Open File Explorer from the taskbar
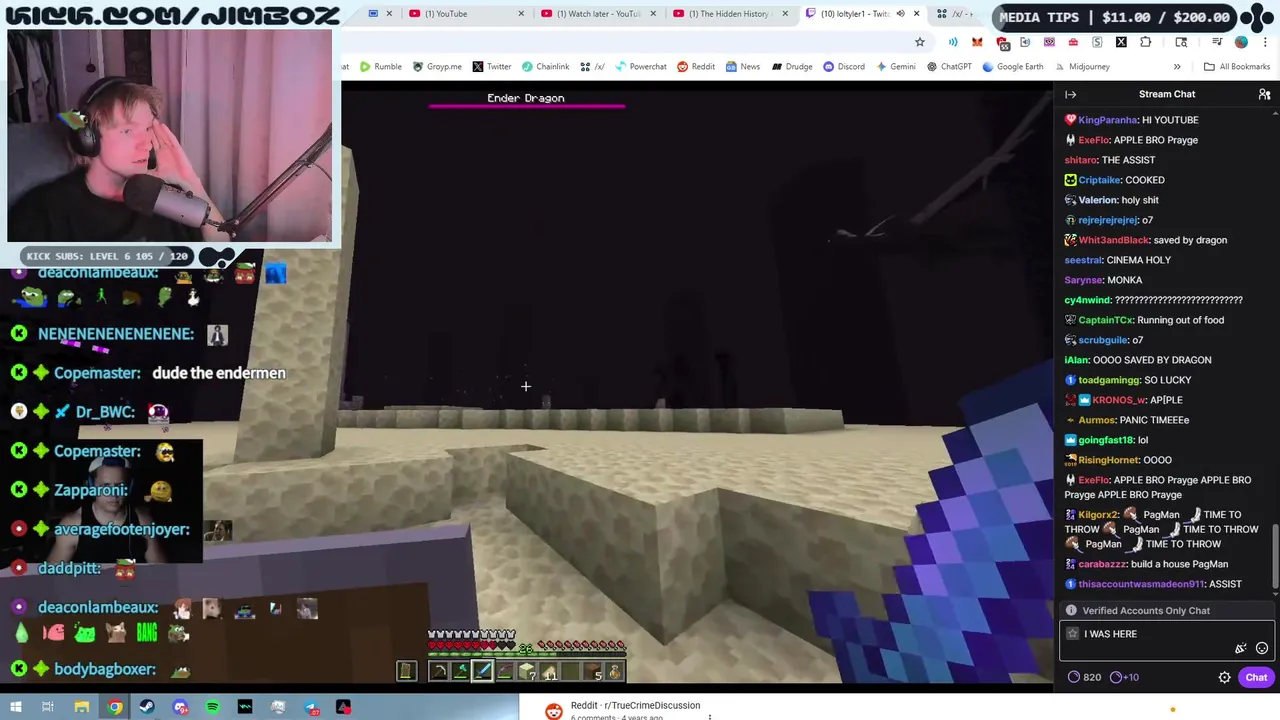 pos(82,707)
